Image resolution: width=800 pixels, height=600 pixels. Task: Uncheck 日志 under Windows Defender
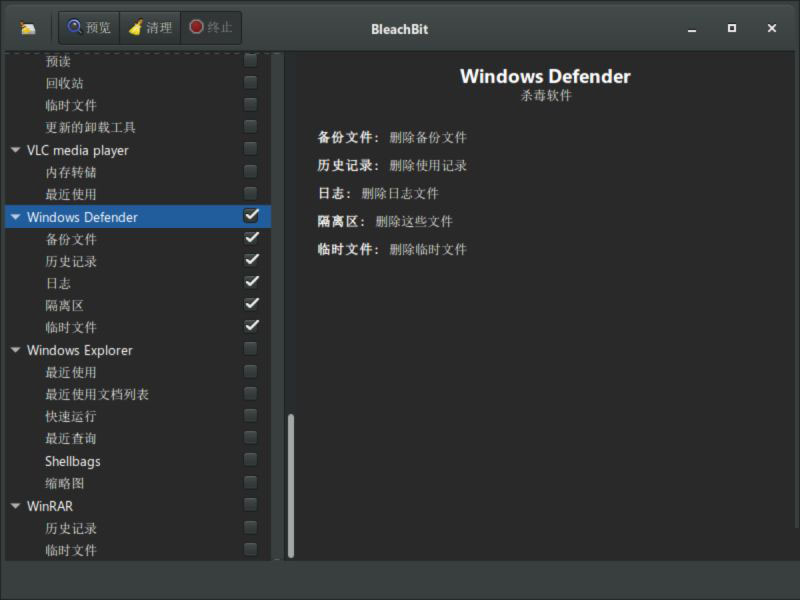251,282
